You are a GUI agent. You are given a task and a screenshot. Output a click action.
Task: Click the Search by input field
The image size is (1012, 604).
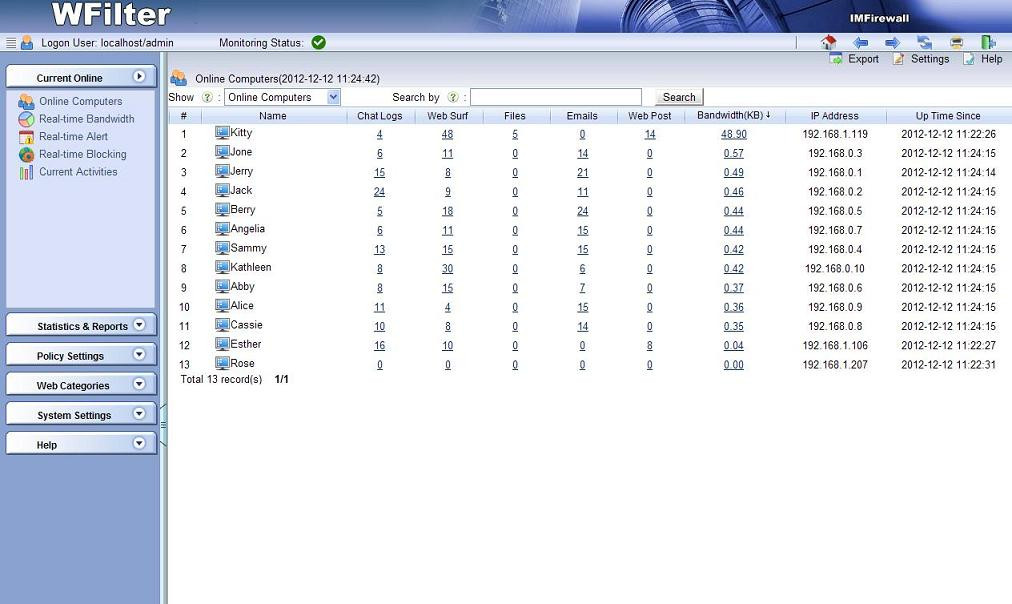tap(556, 97)
